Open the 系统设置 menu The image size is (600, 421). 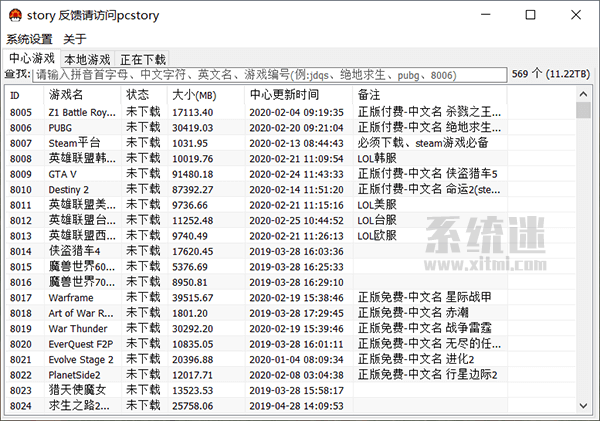click(x=29, y=39)
